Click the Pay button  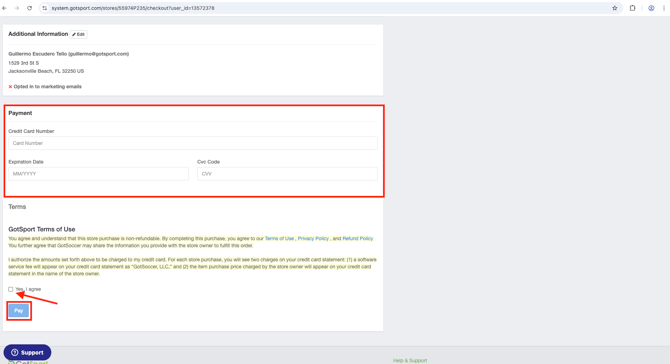pos(19,311)
